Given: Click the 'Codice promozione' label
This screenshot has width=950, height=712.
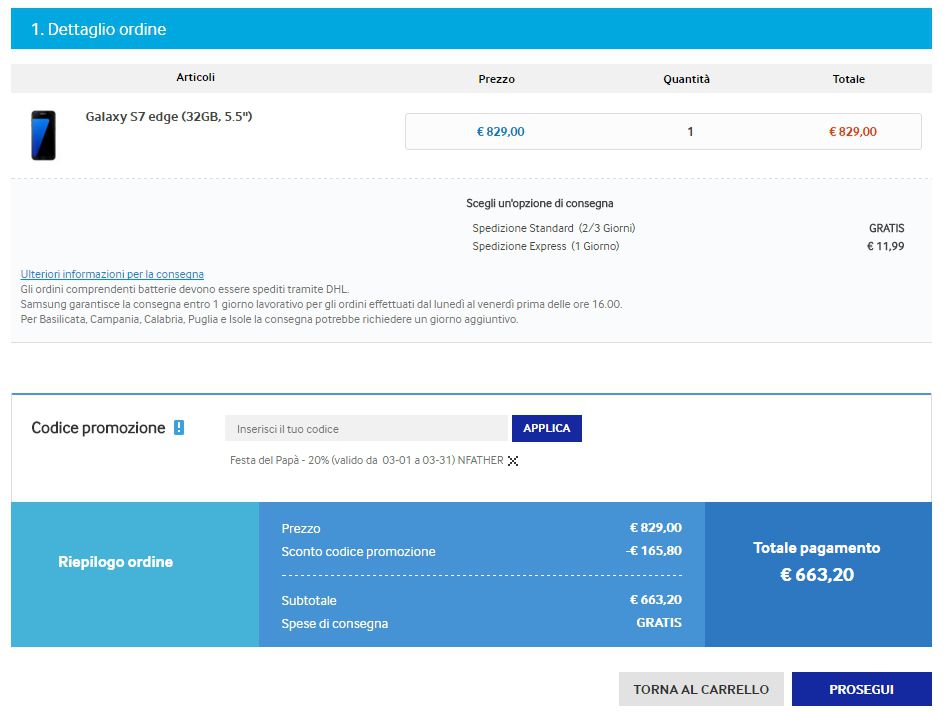Looking at the screenshot, I should [x=99, y=428].
